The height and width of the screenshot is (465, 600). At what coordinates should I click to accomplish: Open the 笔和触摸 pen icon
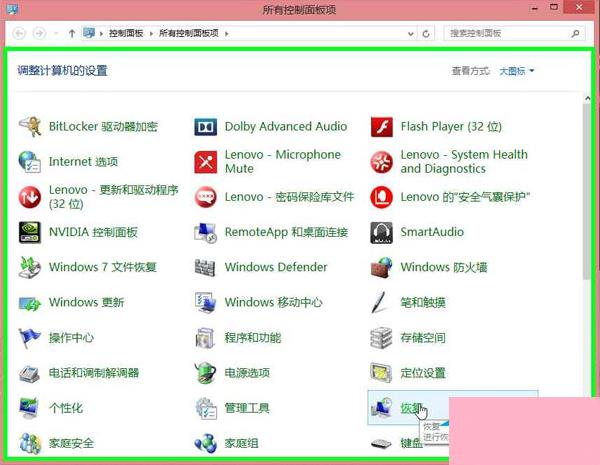(x=380, y=303)
